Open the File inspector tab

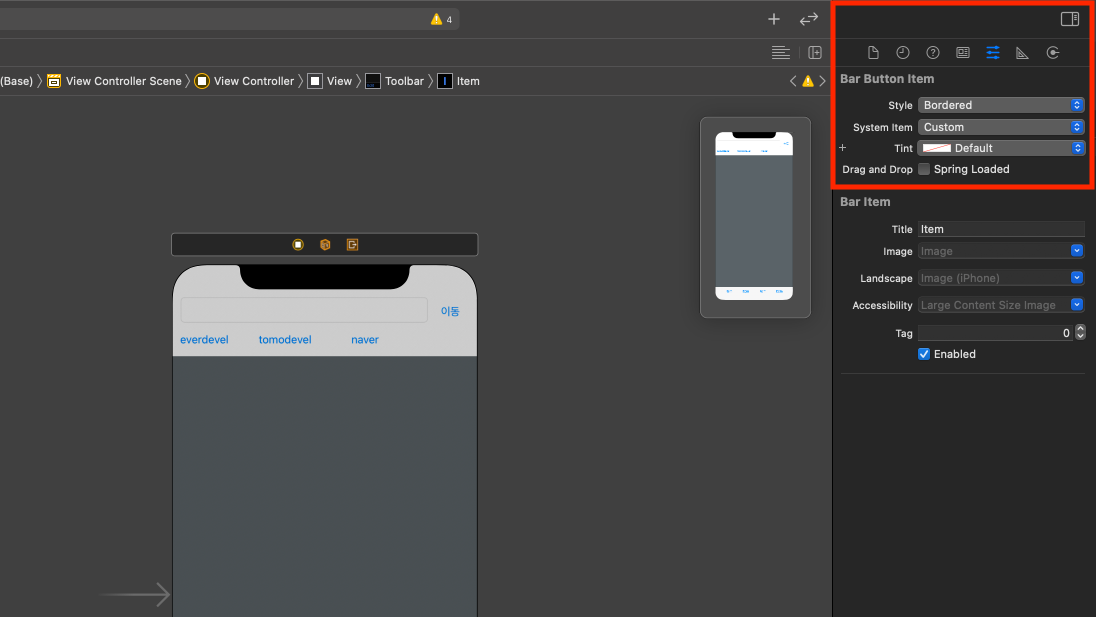873,52
